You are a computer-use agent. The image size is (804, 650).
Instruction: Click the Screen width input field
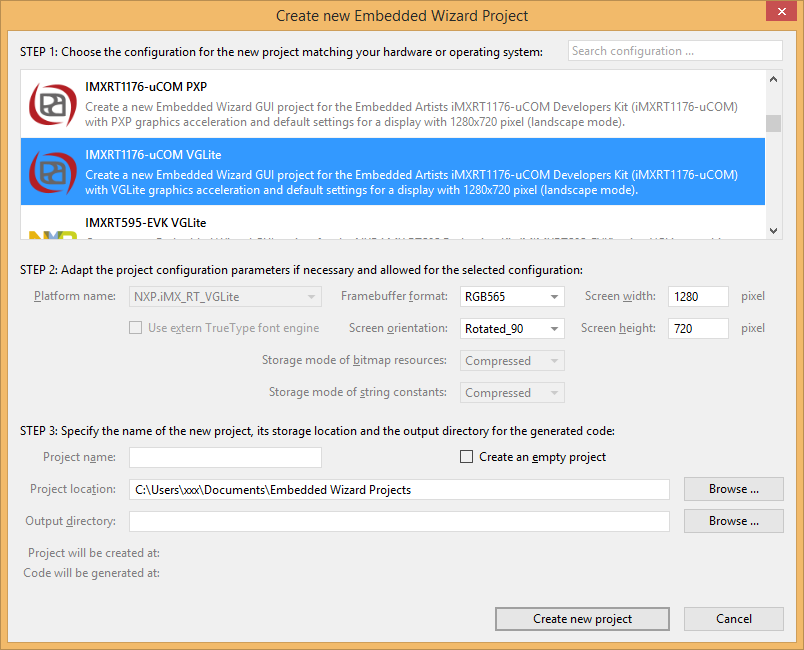[698, 297]
